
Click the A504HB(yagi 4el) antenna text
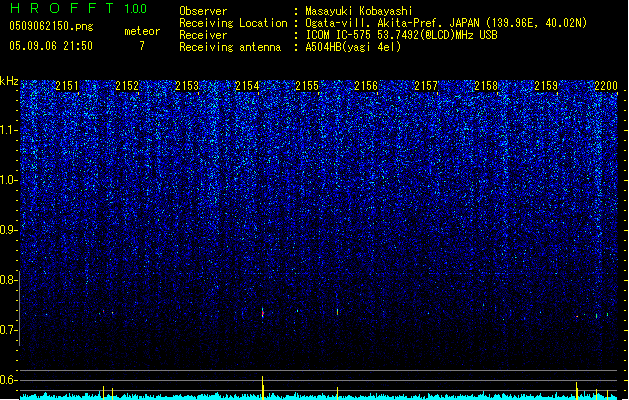pos(353,47)
